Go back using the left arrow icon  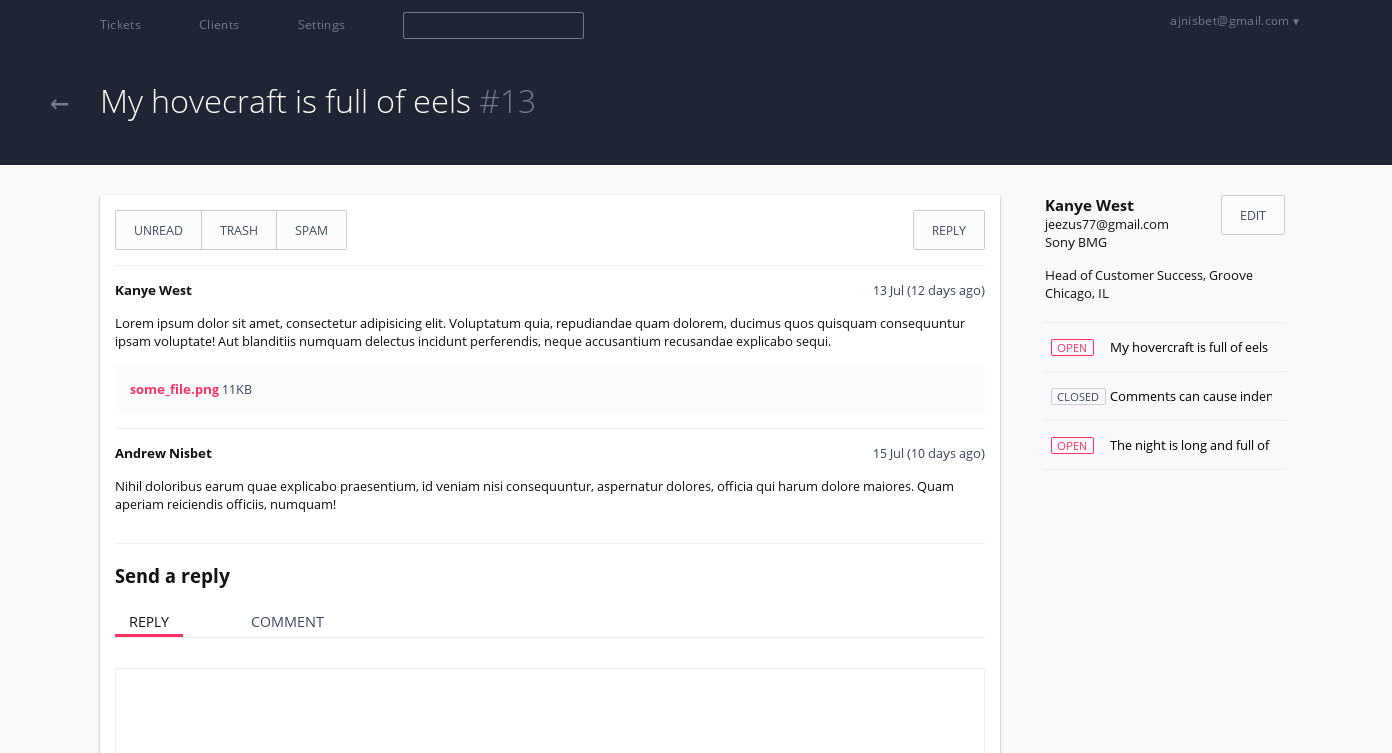(60, 103)
